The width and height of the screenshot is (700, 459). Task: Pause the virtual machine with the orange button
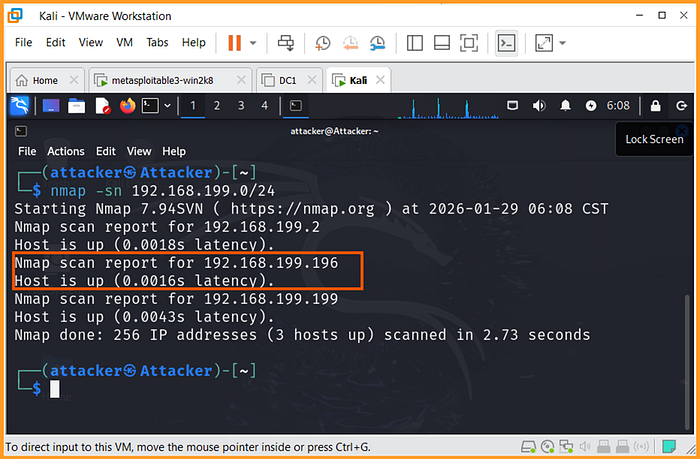click(234, 43)
